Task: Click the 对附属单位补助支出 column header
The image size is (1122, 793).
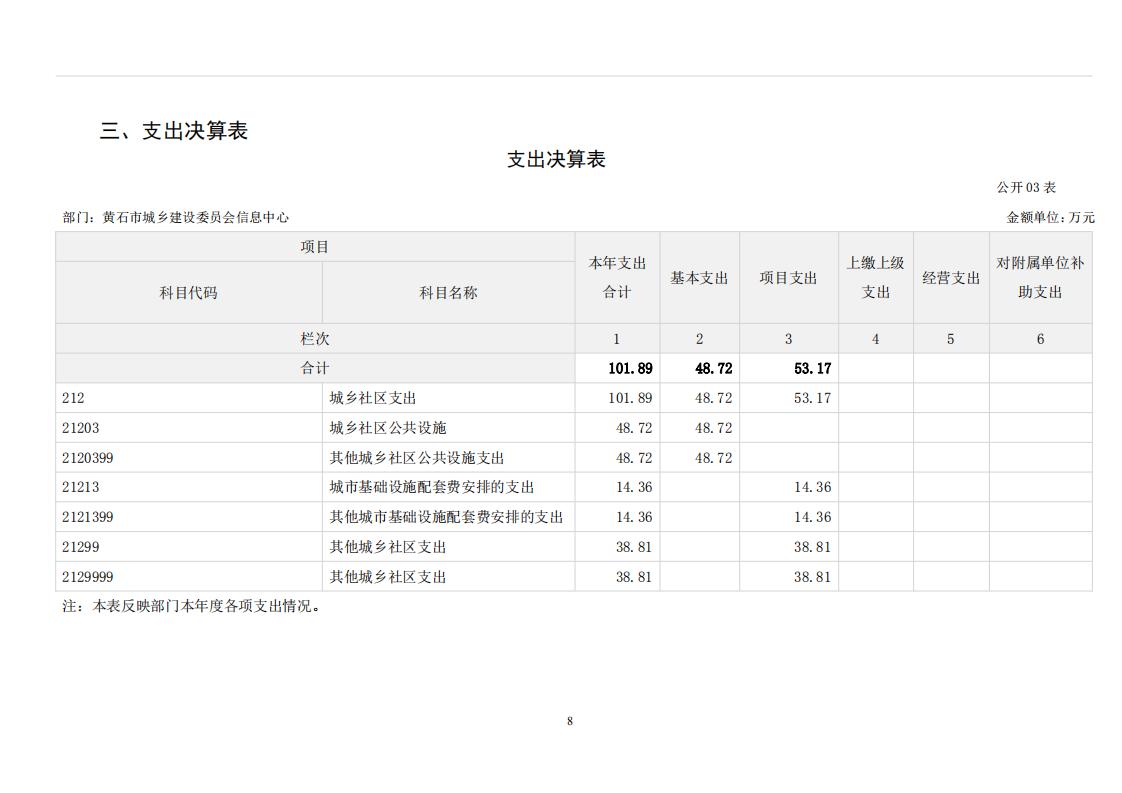Action: [x=1040, y=277]
